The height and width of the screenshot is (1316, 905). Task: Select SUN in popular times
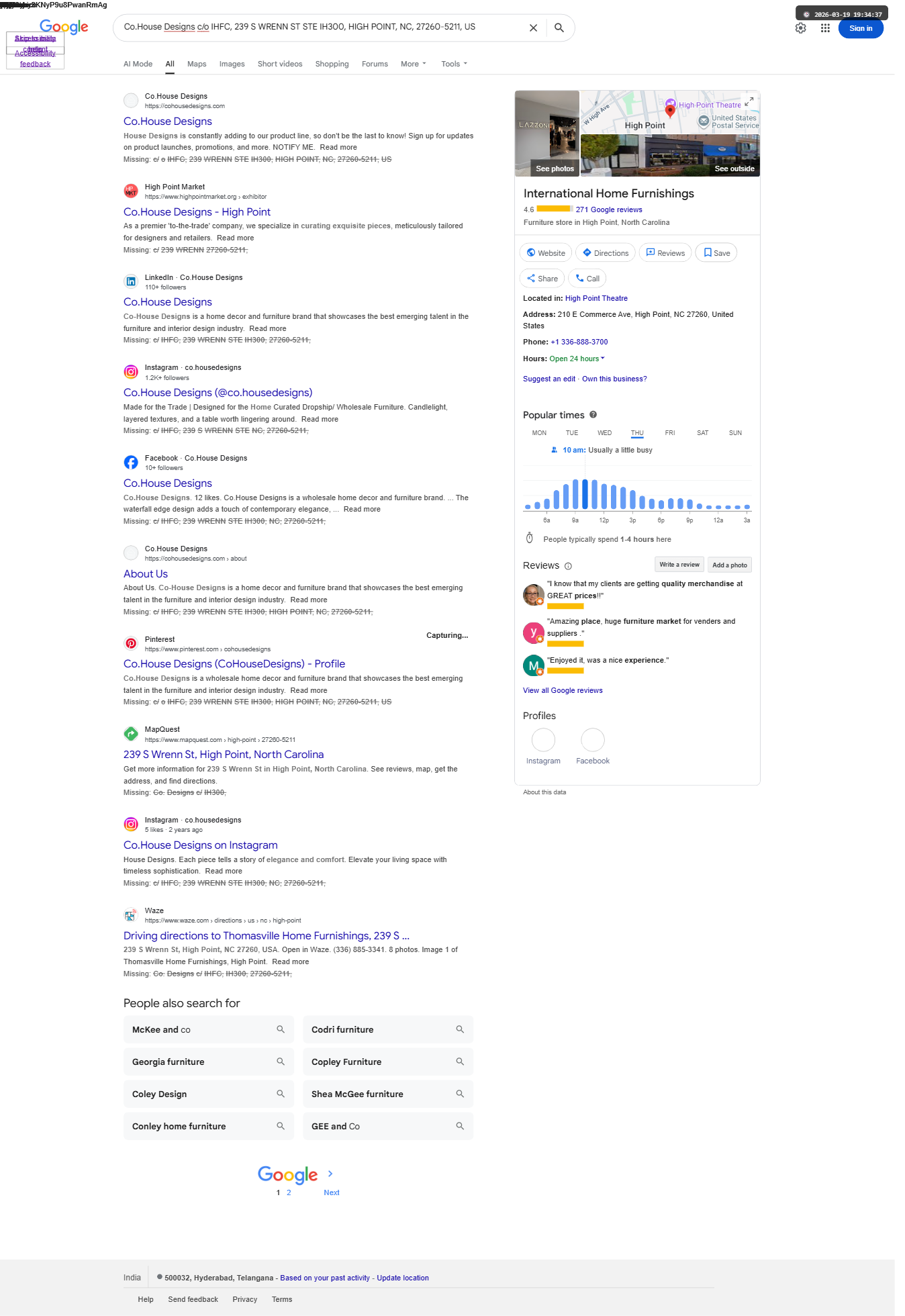click(x=735, y=433)
